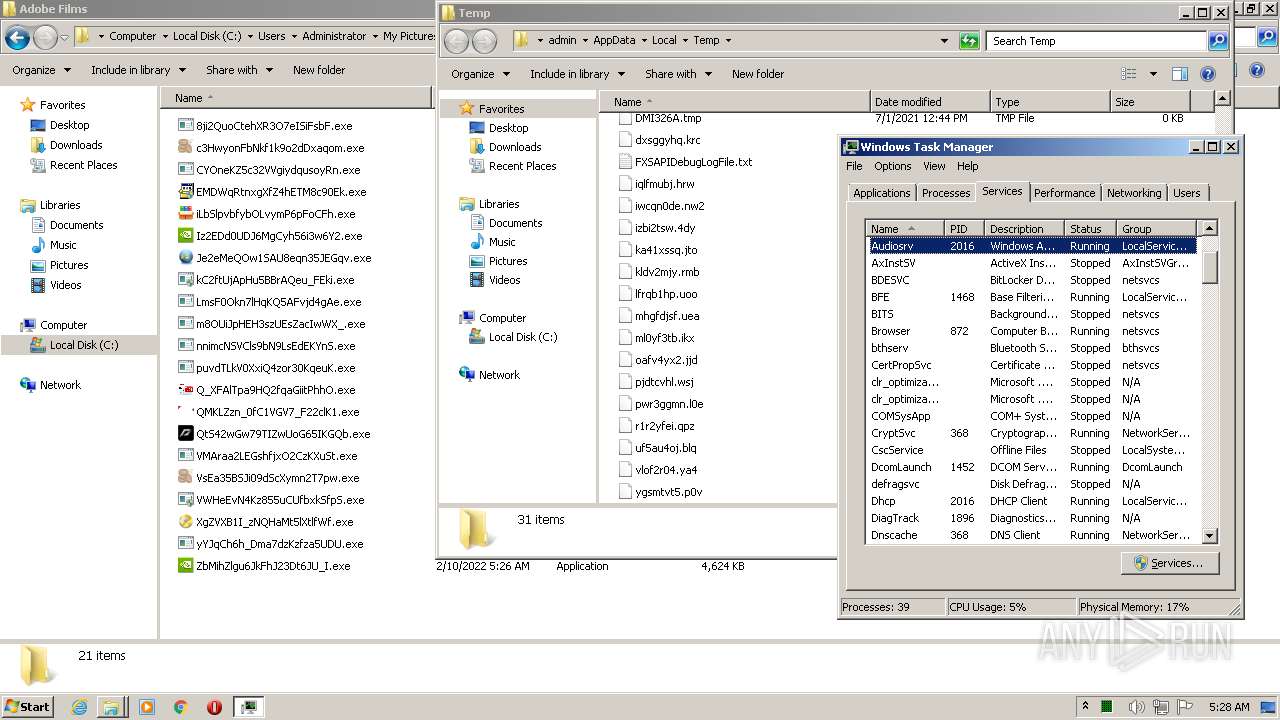
Task: Click Forward arrow in Adobe Films window
Action: click(x=45, y=38)
